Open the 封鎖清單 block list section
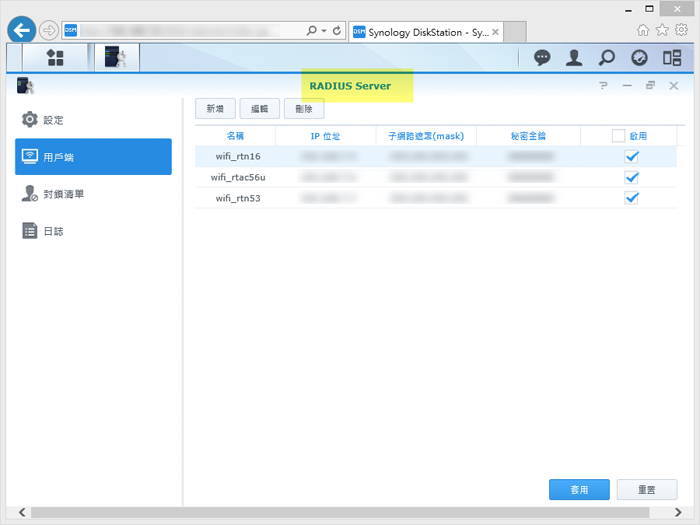The height and width of the screenshot is (525, 700). pos(93,194)
